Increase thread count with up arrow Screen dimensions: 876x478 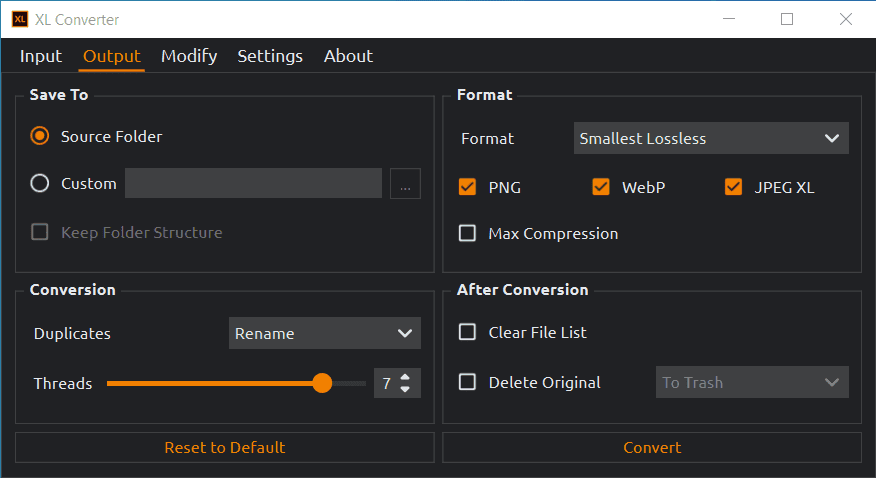click(x=405, y=377)
